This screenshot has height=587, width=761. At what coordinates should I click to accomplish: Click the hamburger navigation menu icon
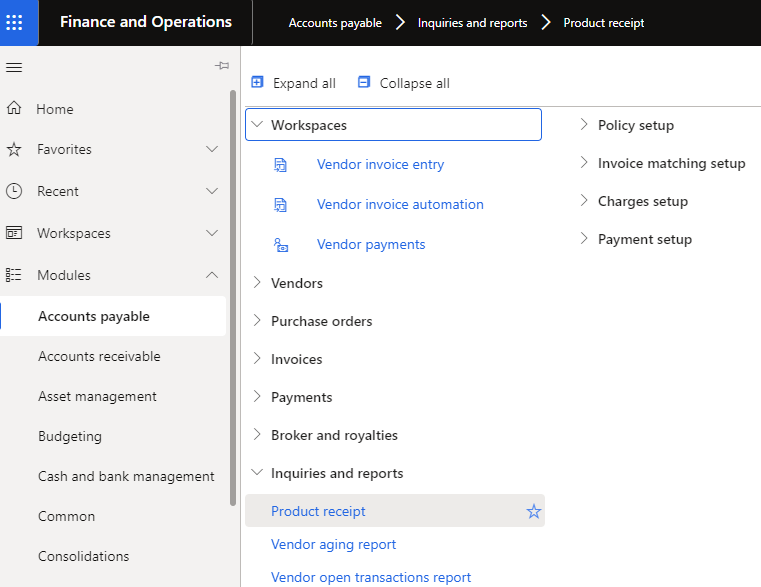coord(14,67)
